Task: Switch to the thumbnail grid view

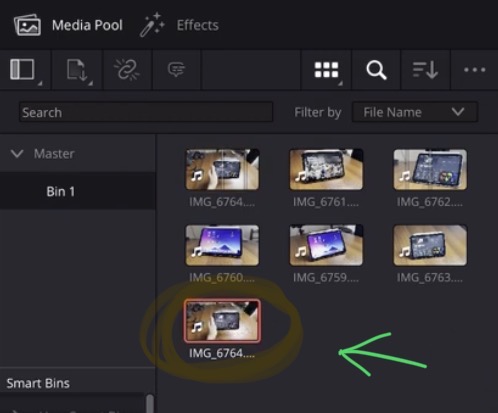Action: (326, 70)
